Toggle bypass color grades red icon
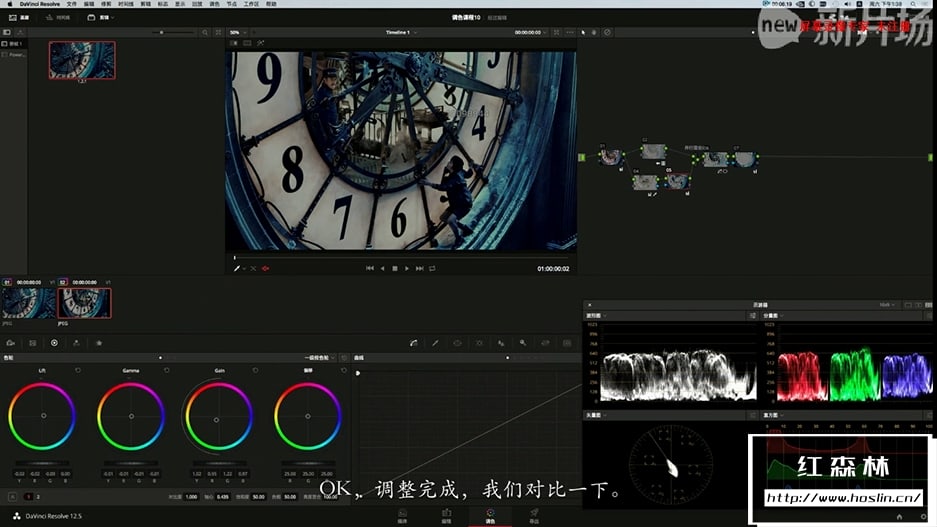 coord(265,269)
